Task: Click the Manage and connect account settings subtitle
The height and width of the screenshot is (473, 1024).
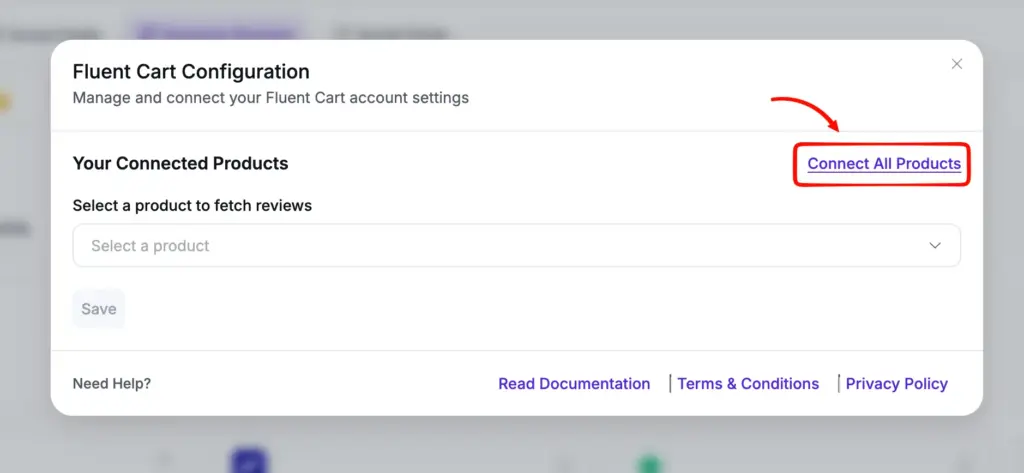Action: pyautogui.click(x=271, y=98)
